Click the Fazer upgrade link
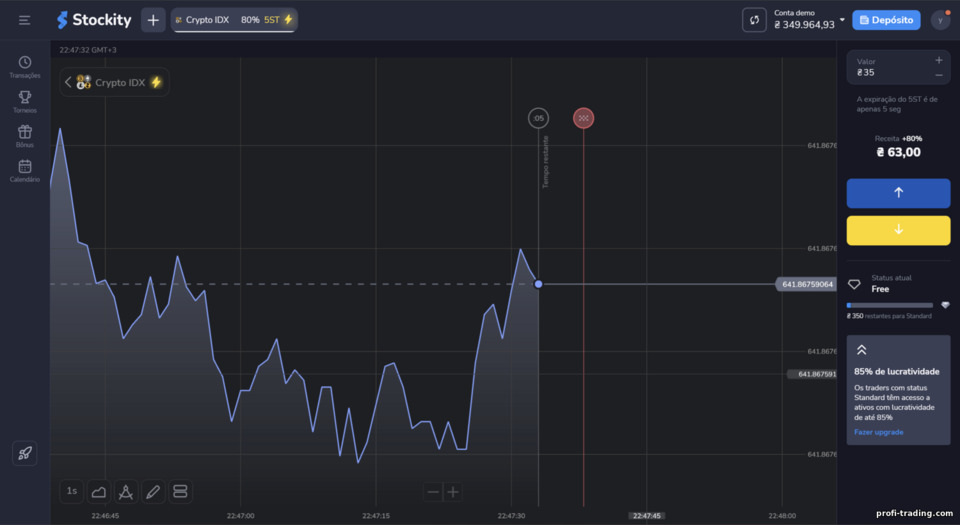The height and width of the screenshot is (525, 960). coord(879,432)
